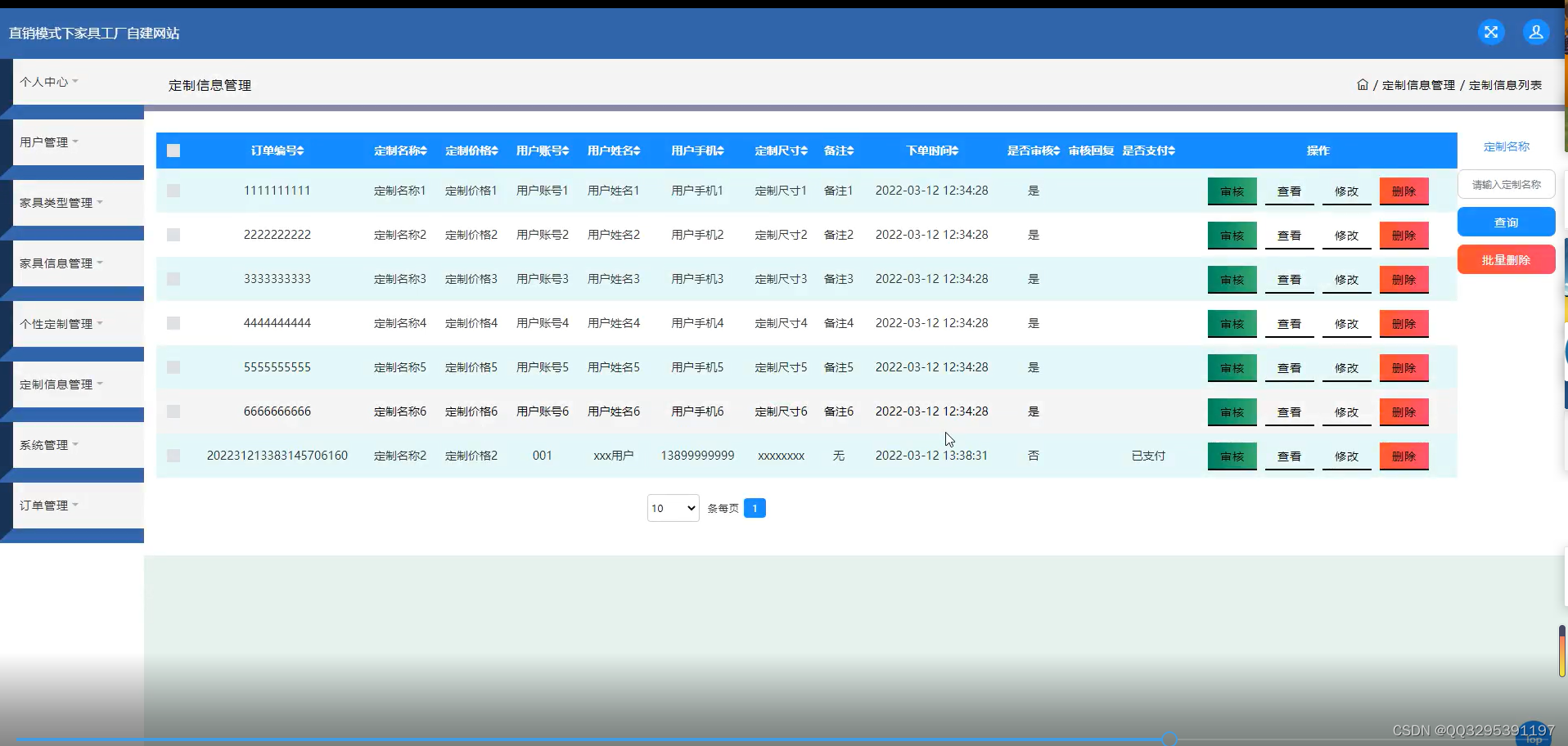This screenshot has width=1568, height=746.
Task: Expand the 家具信息管理 sidebar menu
Action: point(79,263)
